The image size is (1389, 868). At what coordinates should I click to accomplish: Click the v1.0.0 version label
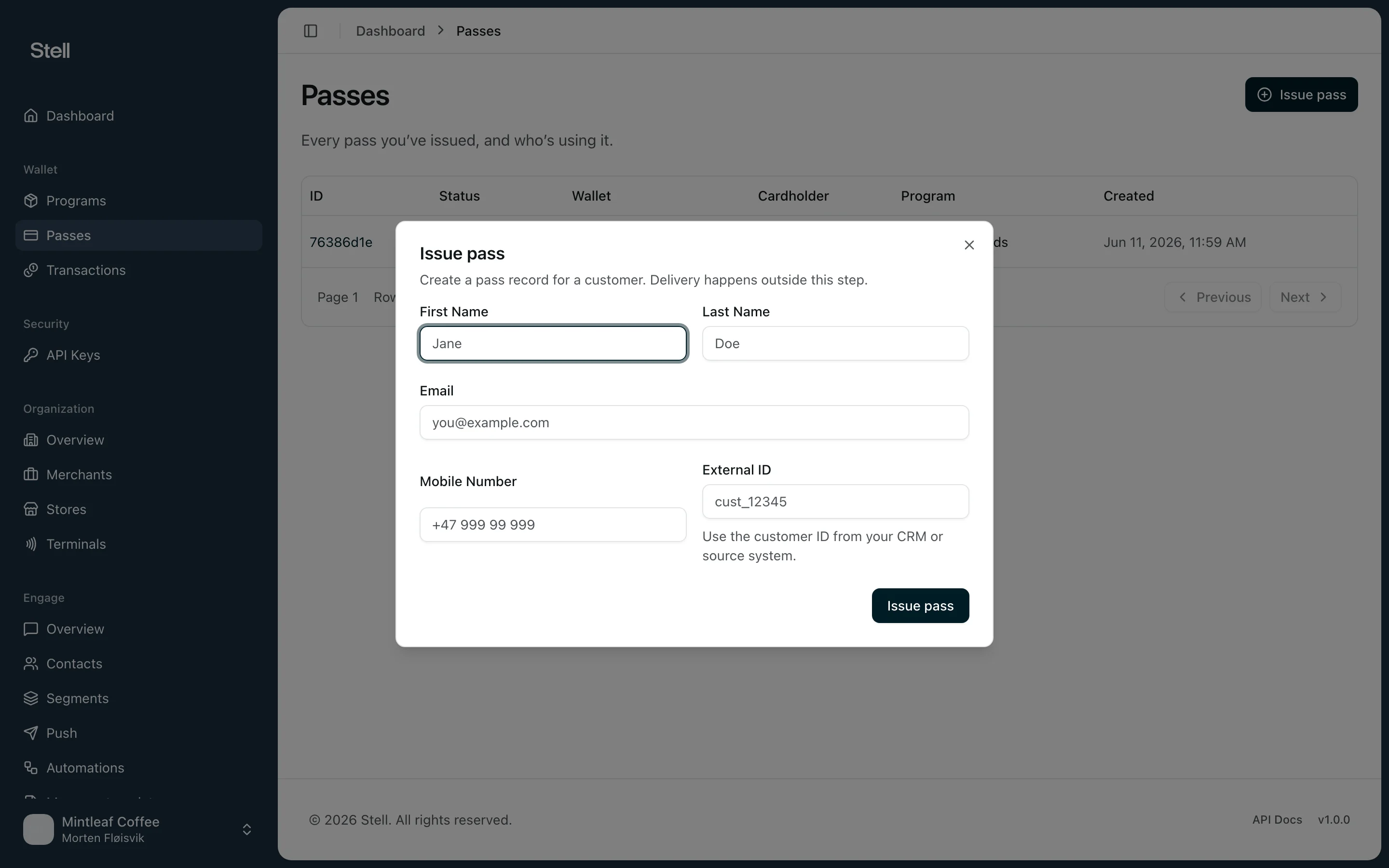click(x=1334, y=820)
